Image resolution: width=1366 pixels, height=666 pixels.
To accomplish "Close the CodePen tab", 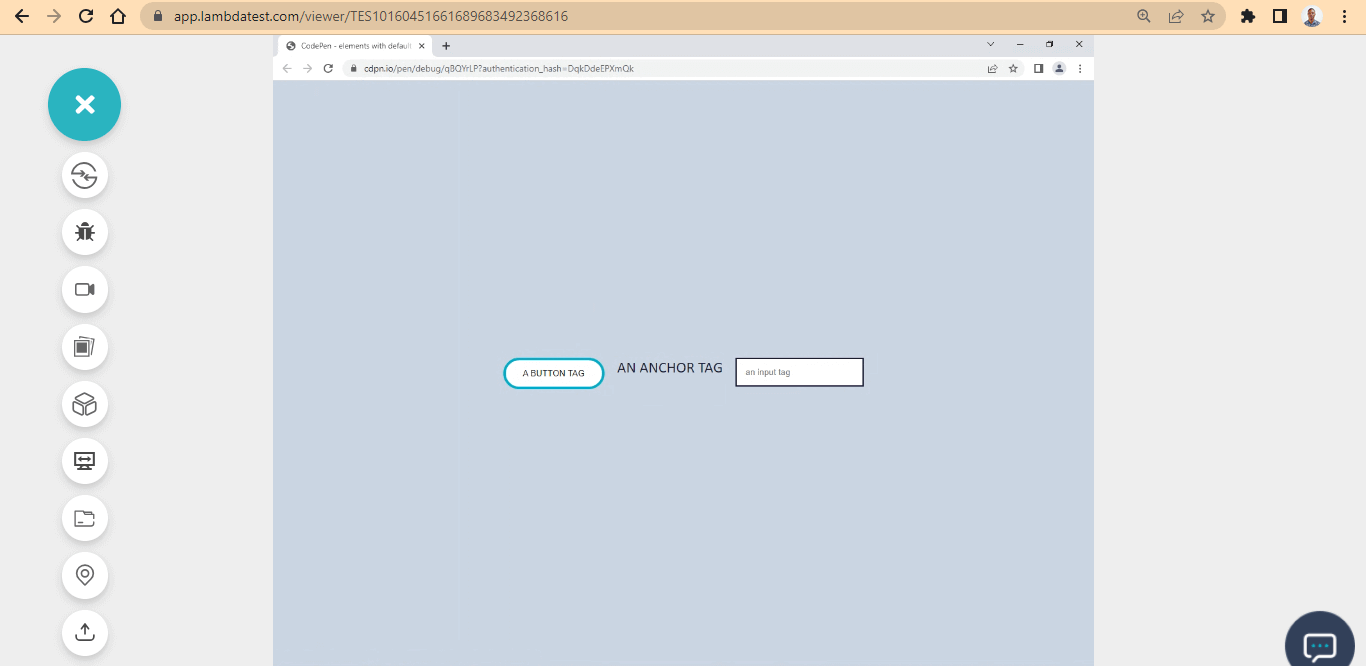I will [422, 45].
